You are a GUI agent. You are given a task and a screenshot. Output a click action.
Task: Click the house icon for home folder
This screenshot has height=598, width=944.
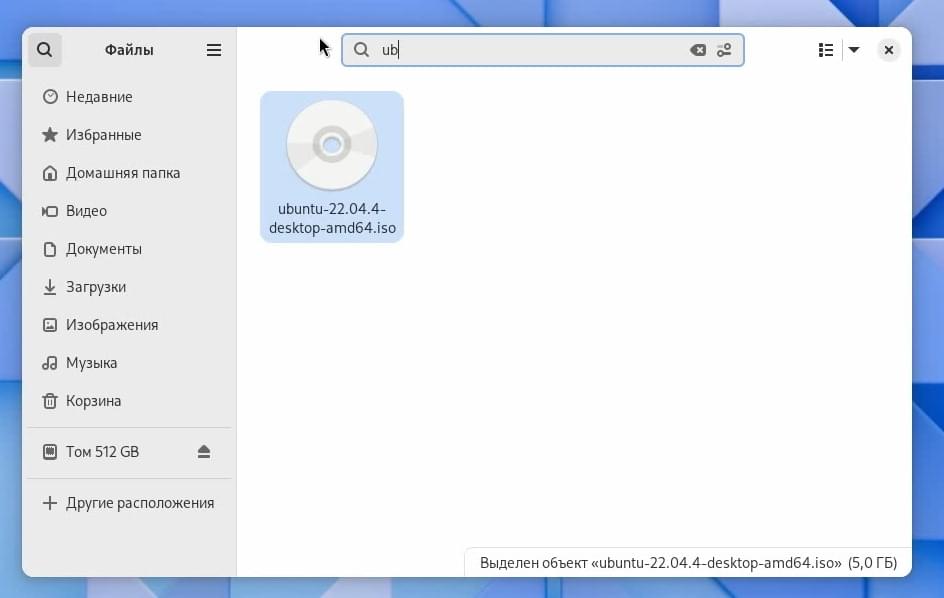pos(50,173)
